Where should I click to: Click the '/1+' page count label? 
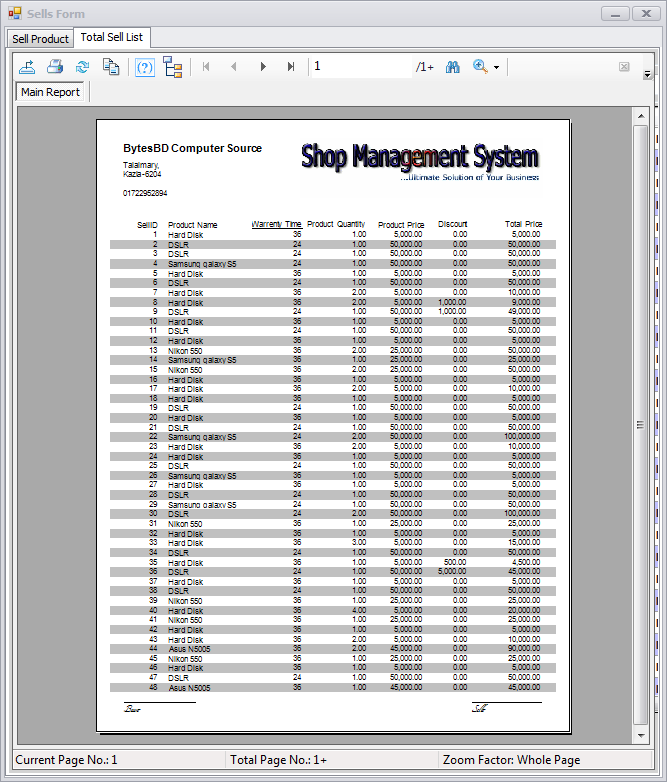[425, 67]
